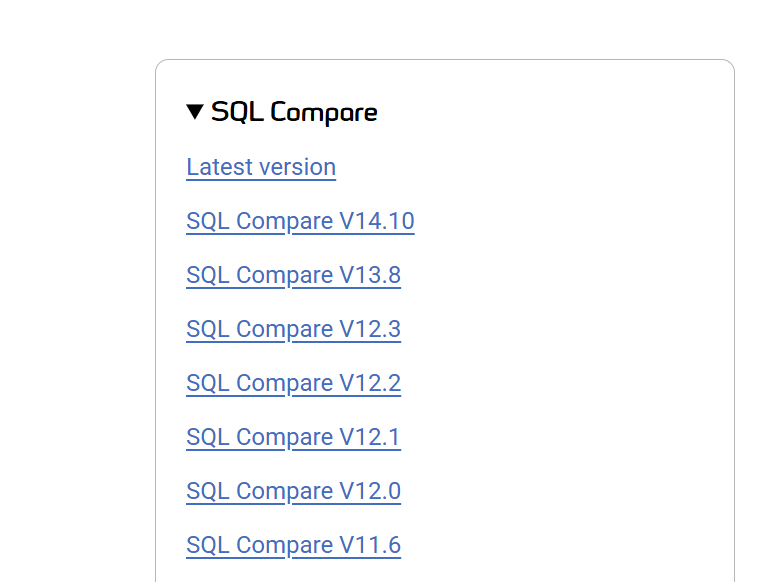Follow the first link under SQL Compare
The image size is (778, 582).
point(261,167)
